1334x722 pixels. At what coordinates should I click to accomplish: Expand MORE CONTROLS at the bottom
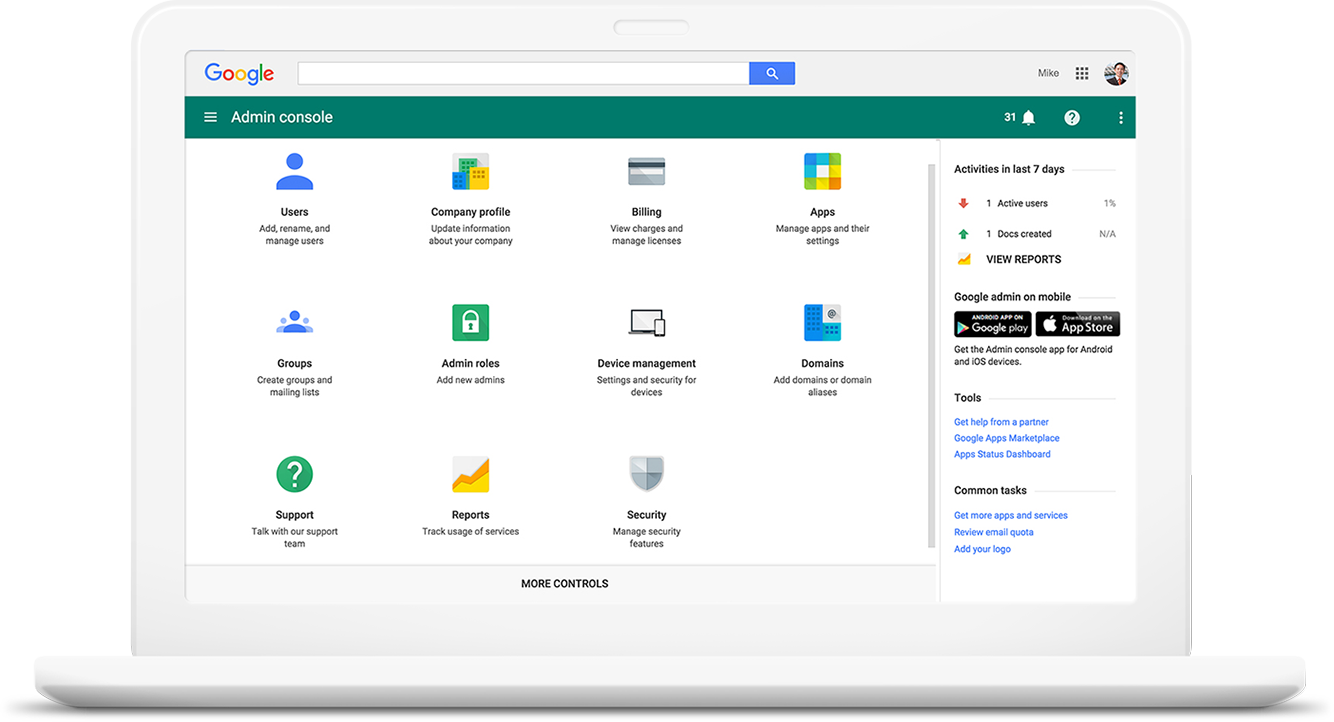pyautogui.click(x=564, y=583)
